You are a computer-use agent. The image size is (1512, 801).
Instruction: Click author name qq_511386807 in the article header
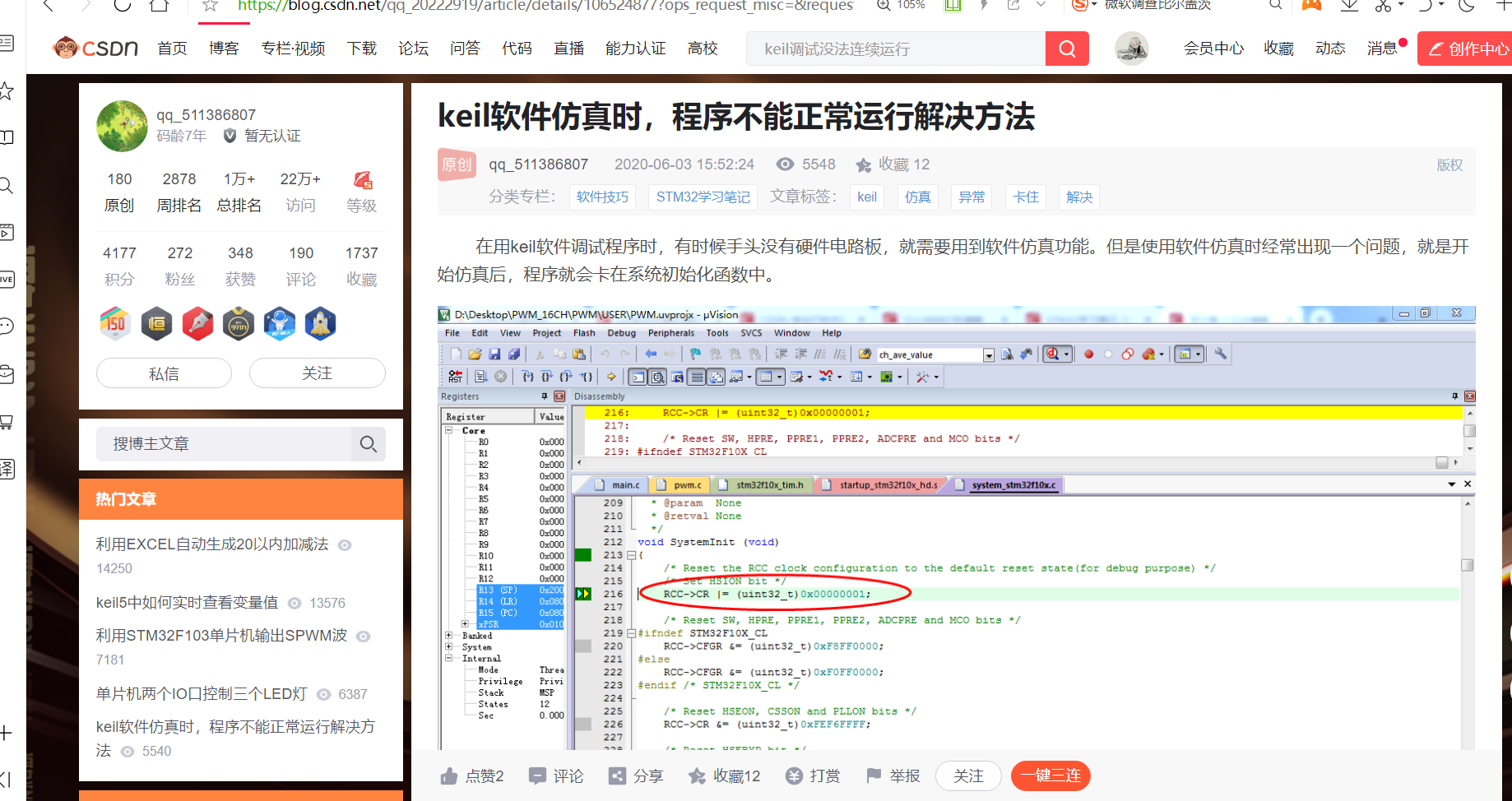click(x=539, y=164)
